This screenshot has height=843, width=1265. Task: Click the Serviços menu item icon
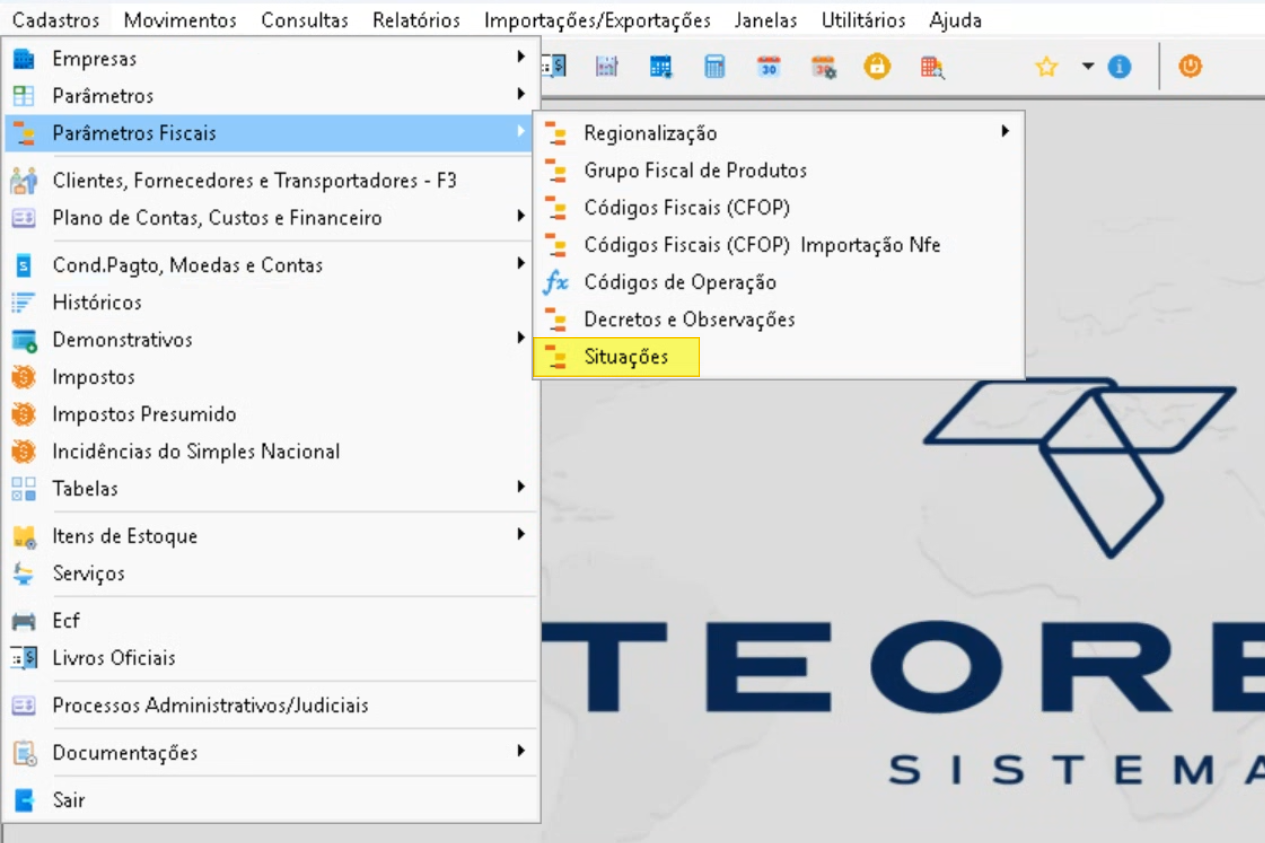point(24,573)
